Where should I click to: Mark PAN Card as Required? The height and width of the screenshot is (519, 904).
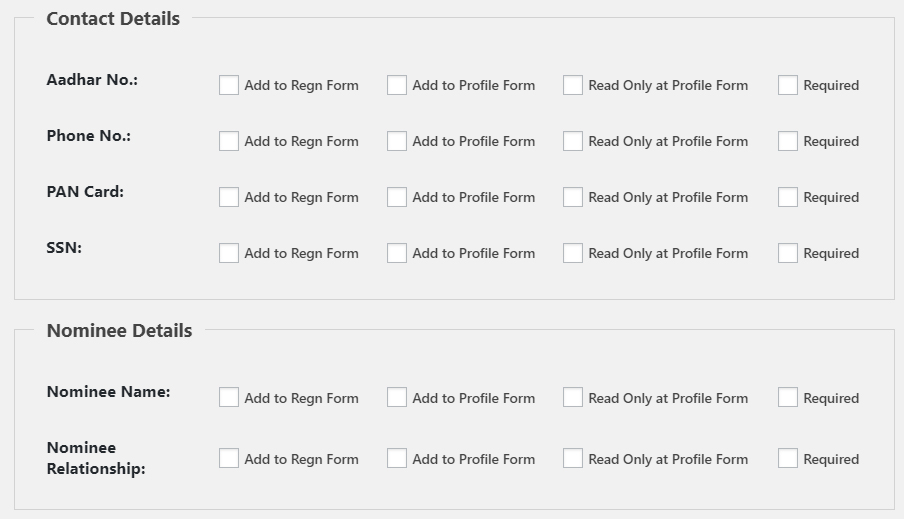[x=788, y=197]
